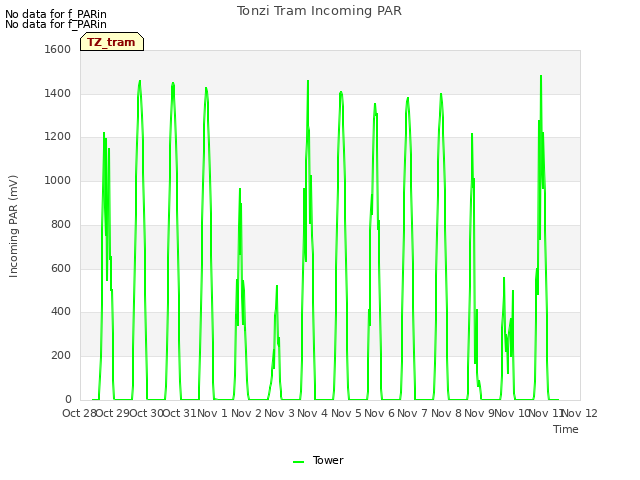Click the 400 y-axis tick label

click(x=61, y=312)
